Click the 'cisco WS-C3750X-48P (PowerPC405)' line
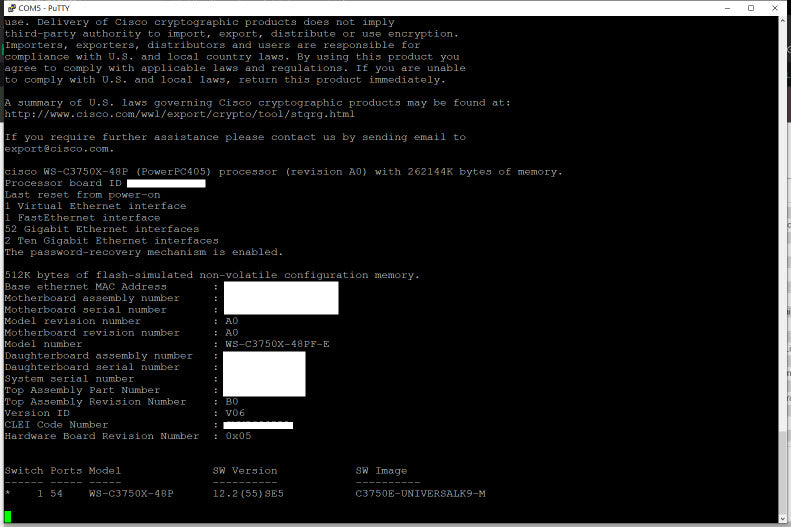Screen dimensions: 791x527 point(284,172)
